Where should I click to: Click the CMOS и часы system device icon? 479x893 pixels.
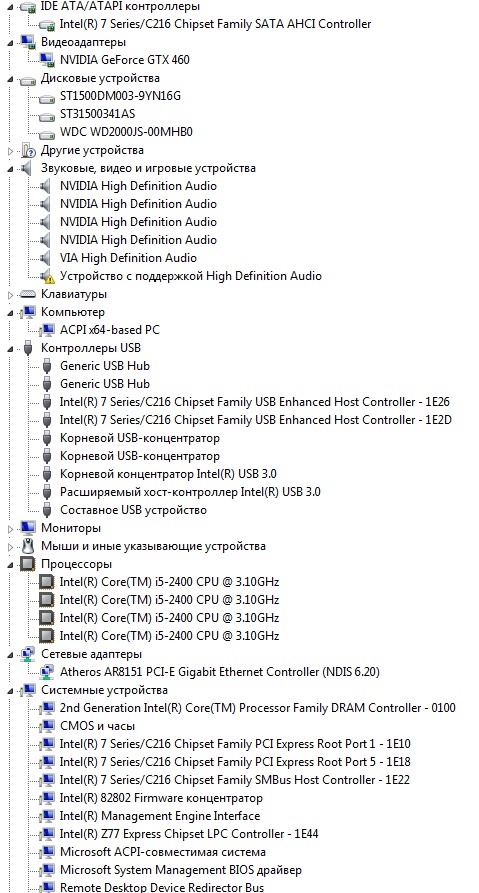pos(47,726)
